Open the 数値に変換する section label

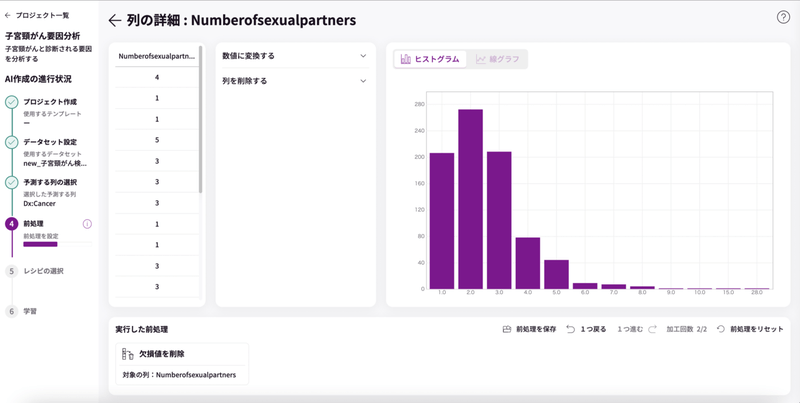pyautogui.click(x=248, y=56)
